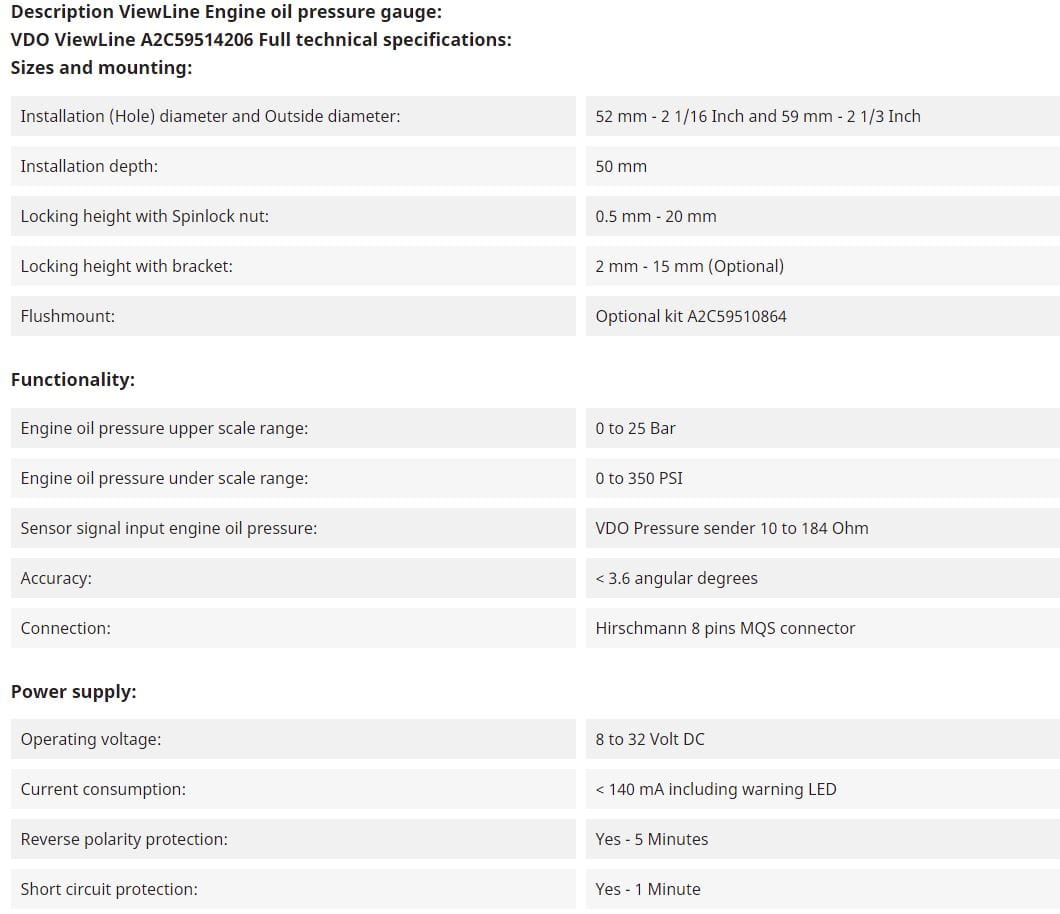Click 'Hirschmann 8 pins MQS connector' value
This screenshot has height=914, width=1060.
pos(725,628)
